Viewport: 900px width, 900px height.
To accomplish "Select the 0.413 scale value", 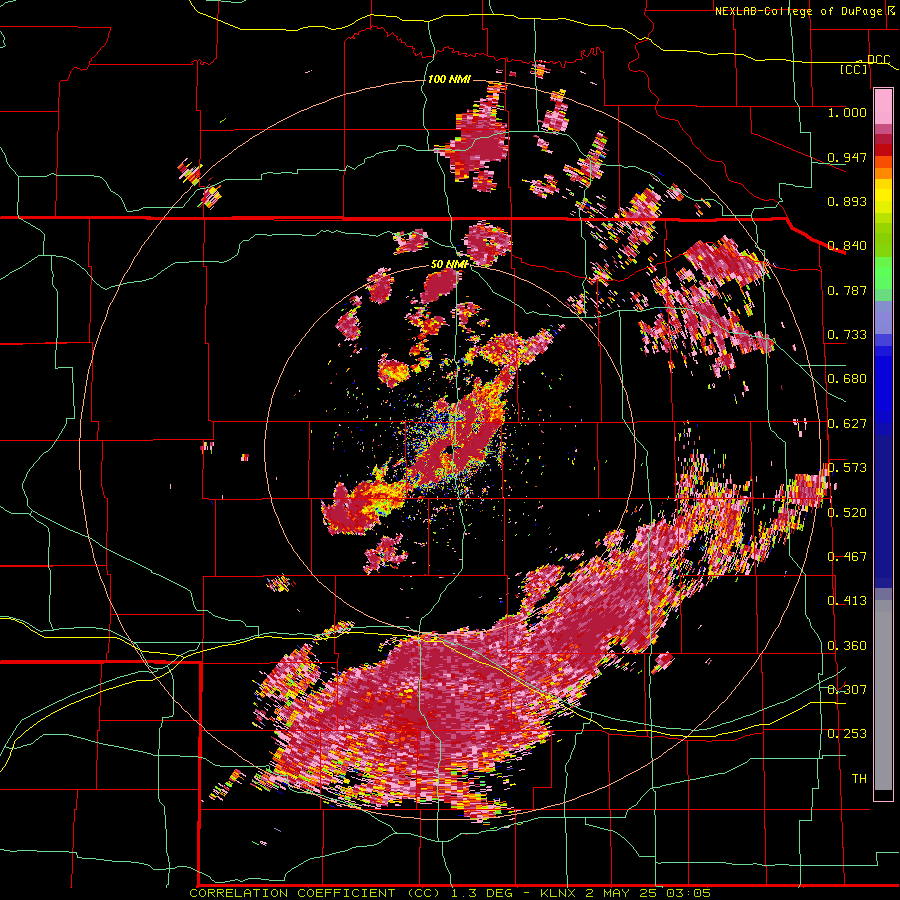I will [847, 601].
